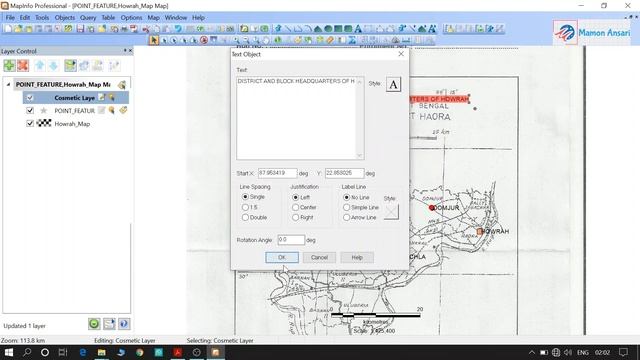Click OK in Text Object dialog
Screen dimensions: 640x360
point(282,257)
